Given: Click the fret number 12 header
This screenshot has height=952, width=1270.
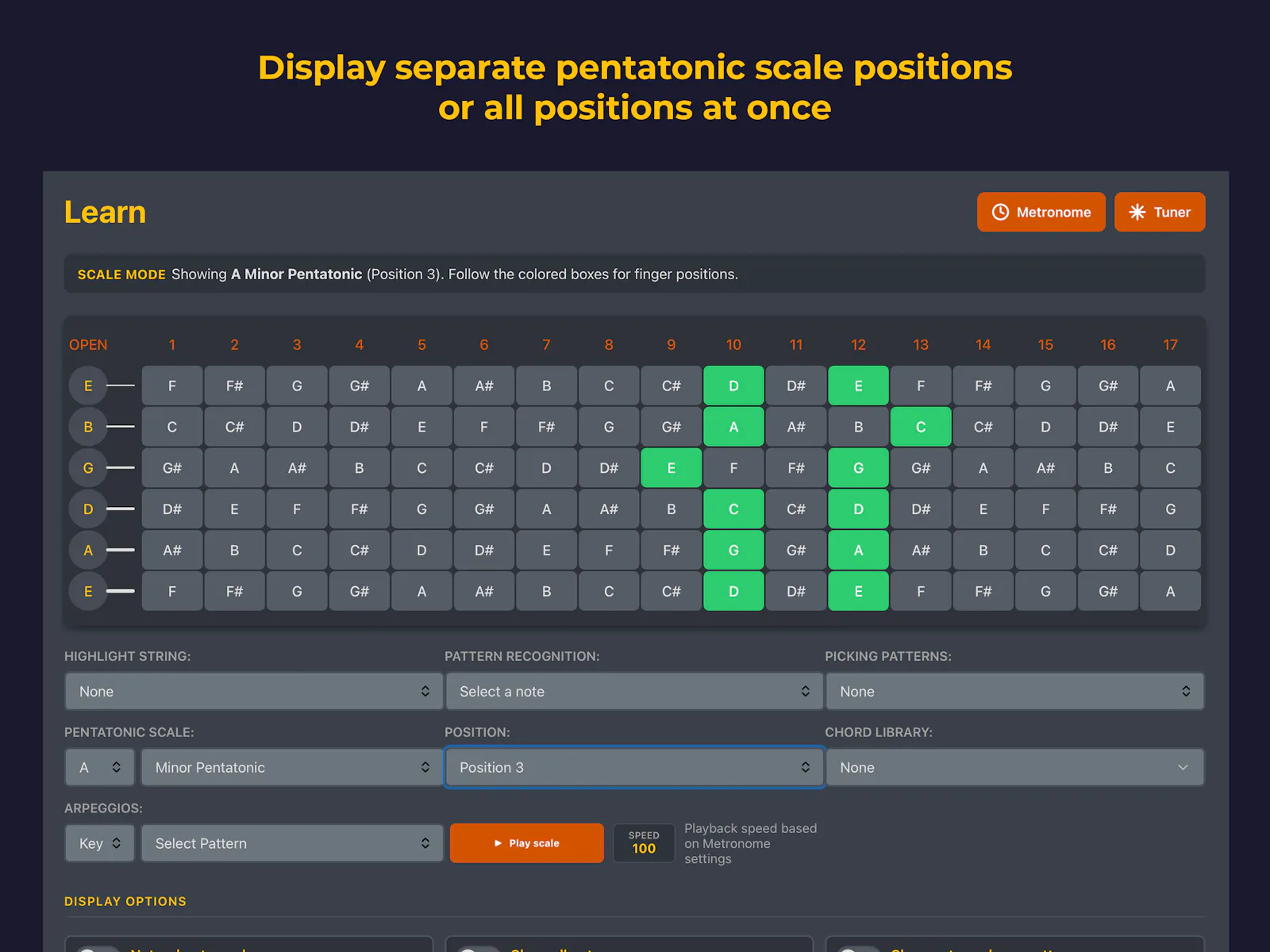Looking at the screenshot, I should click(x=858, y=345).
